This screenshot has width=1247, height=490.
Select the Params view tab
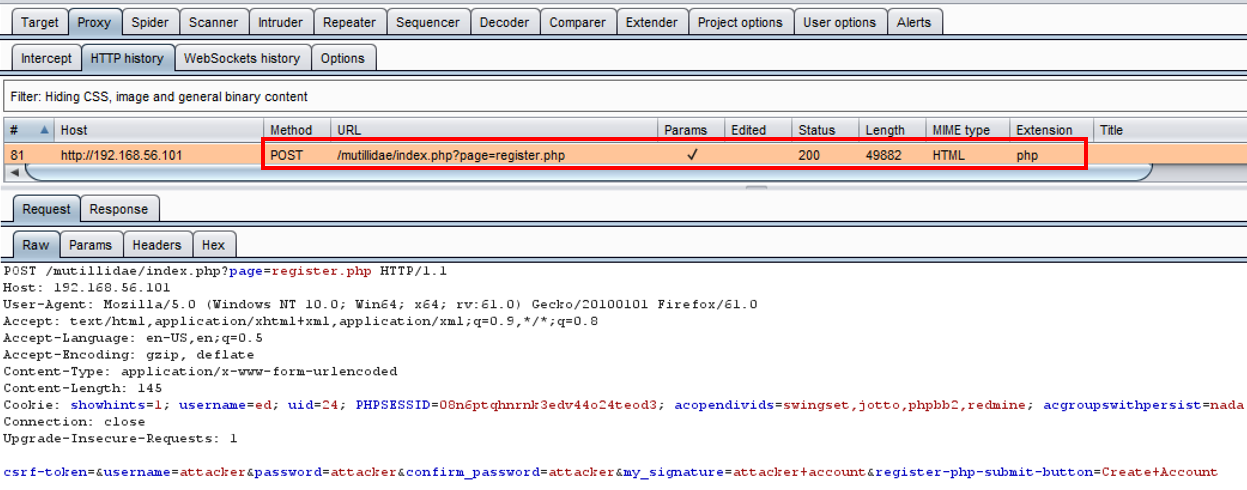[90, 245]
